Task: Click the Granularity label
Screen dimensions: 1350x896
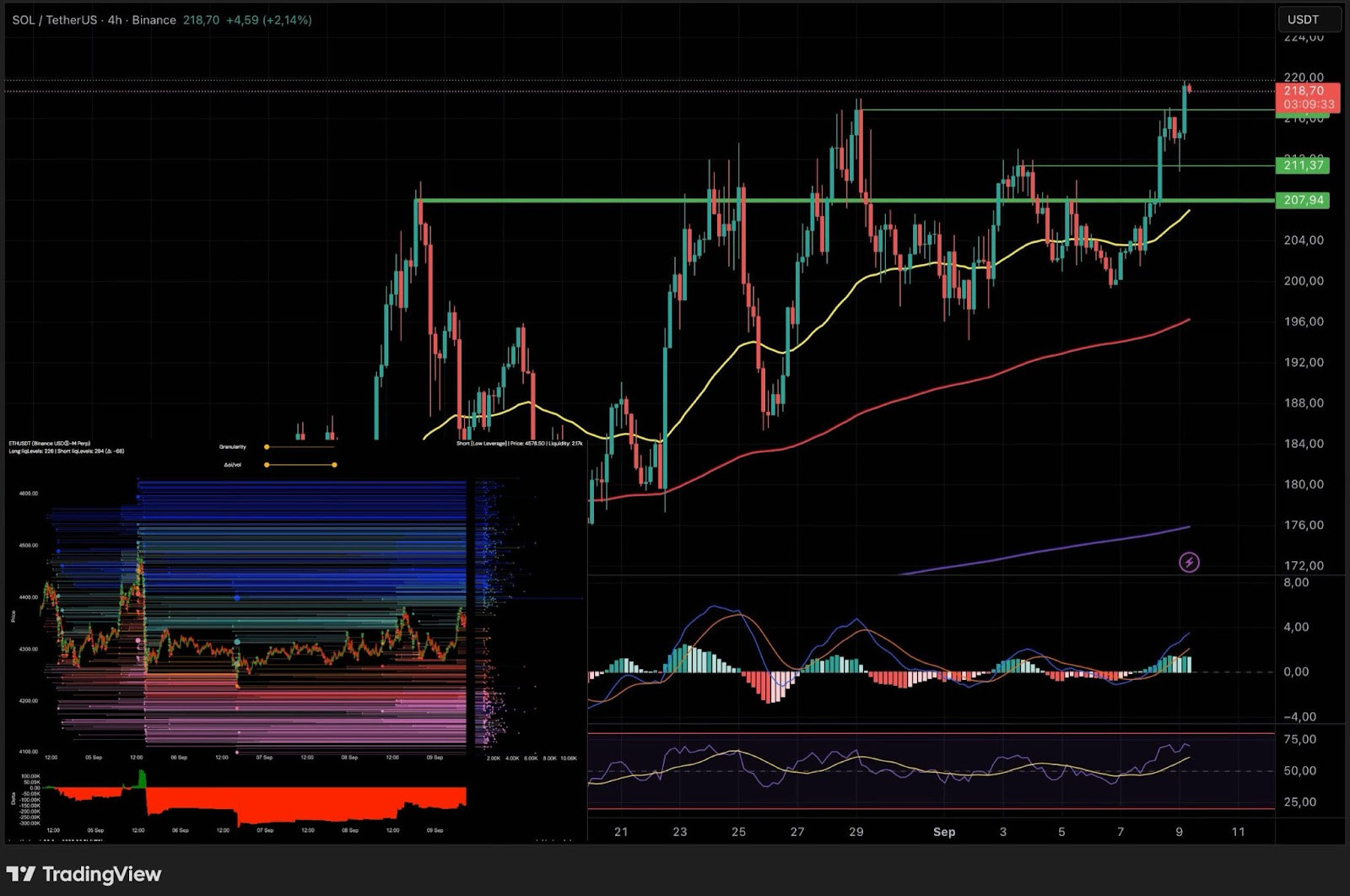Action: tap(233, 447)
